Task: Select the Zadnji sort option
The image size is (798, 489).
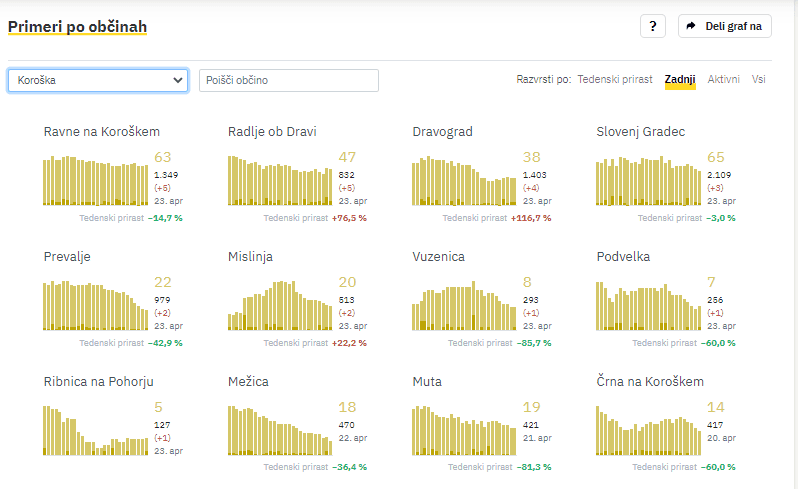Action: tap(680, 79)
